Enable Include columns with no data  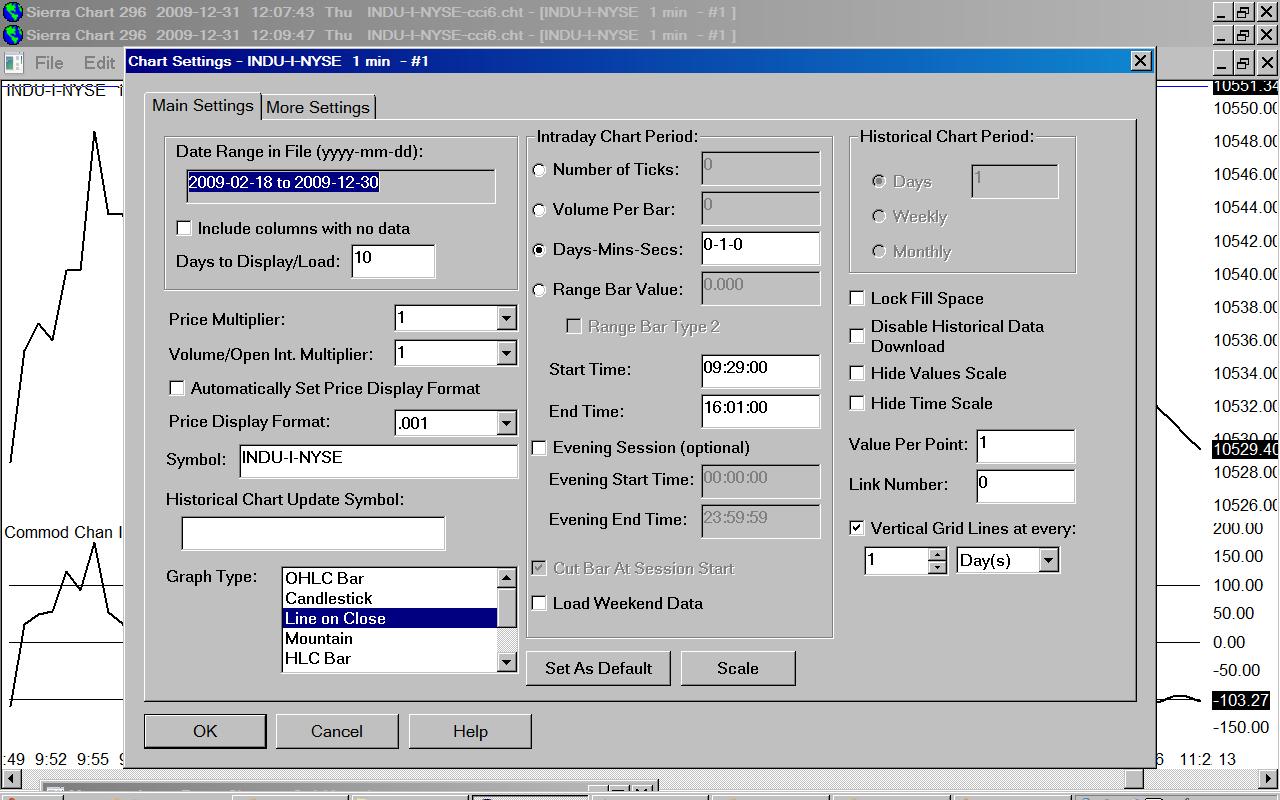point(184,228)
